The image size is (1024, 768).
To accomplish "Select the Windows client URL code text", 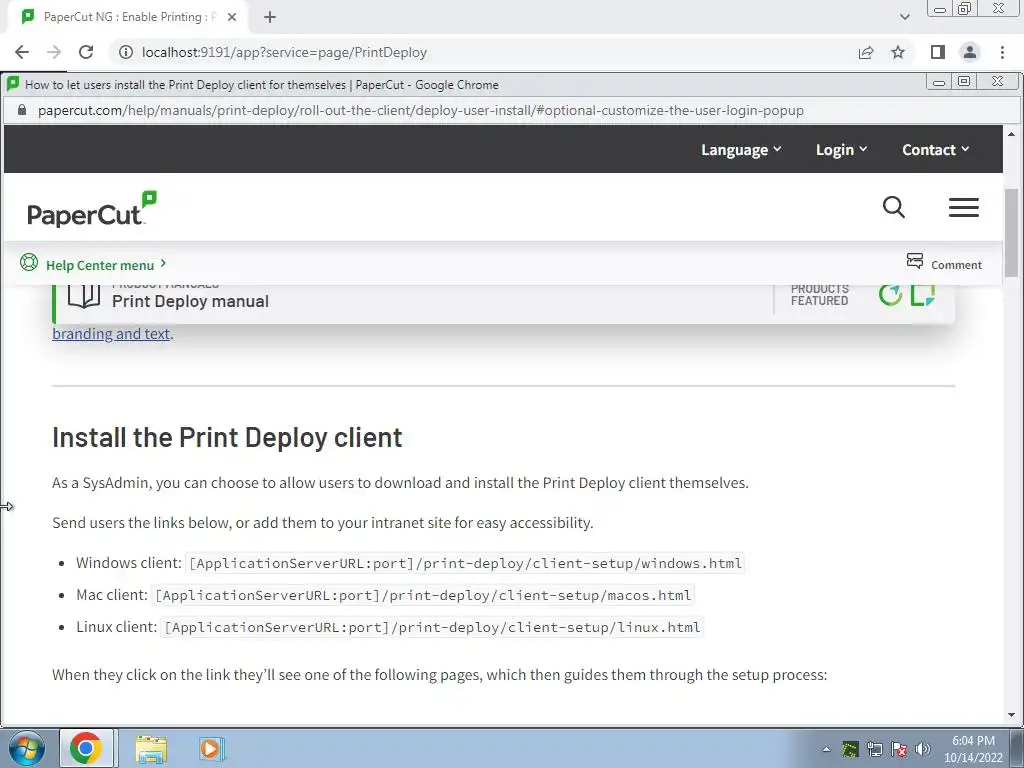I will [465, 563].
